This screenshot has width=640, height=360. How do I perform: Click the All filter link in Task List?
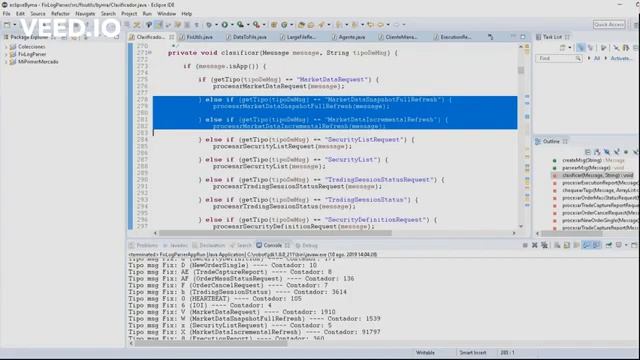597,58
